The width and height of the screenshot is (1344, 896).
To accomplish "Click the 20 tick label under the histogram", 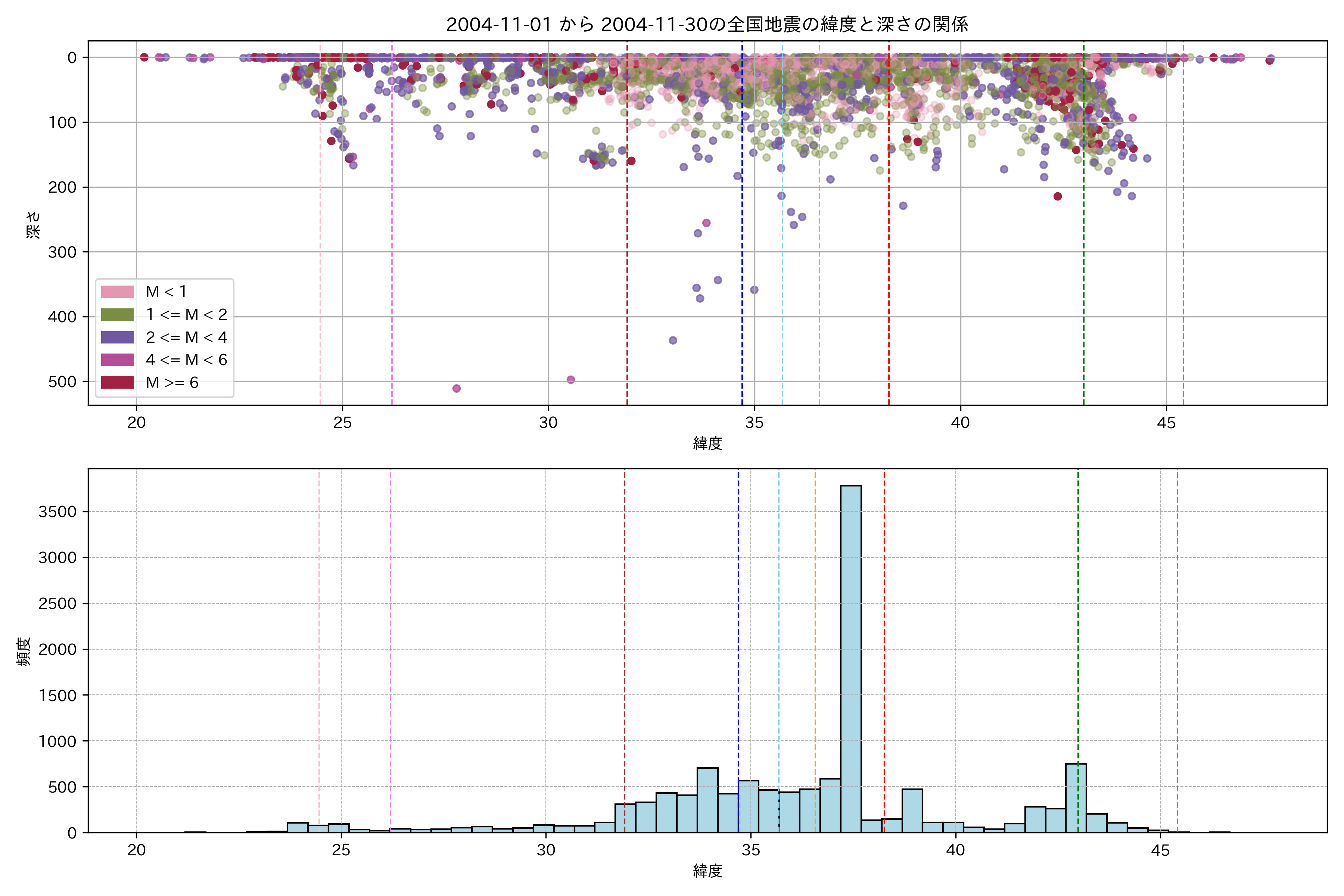I will [x=137, y=850].
